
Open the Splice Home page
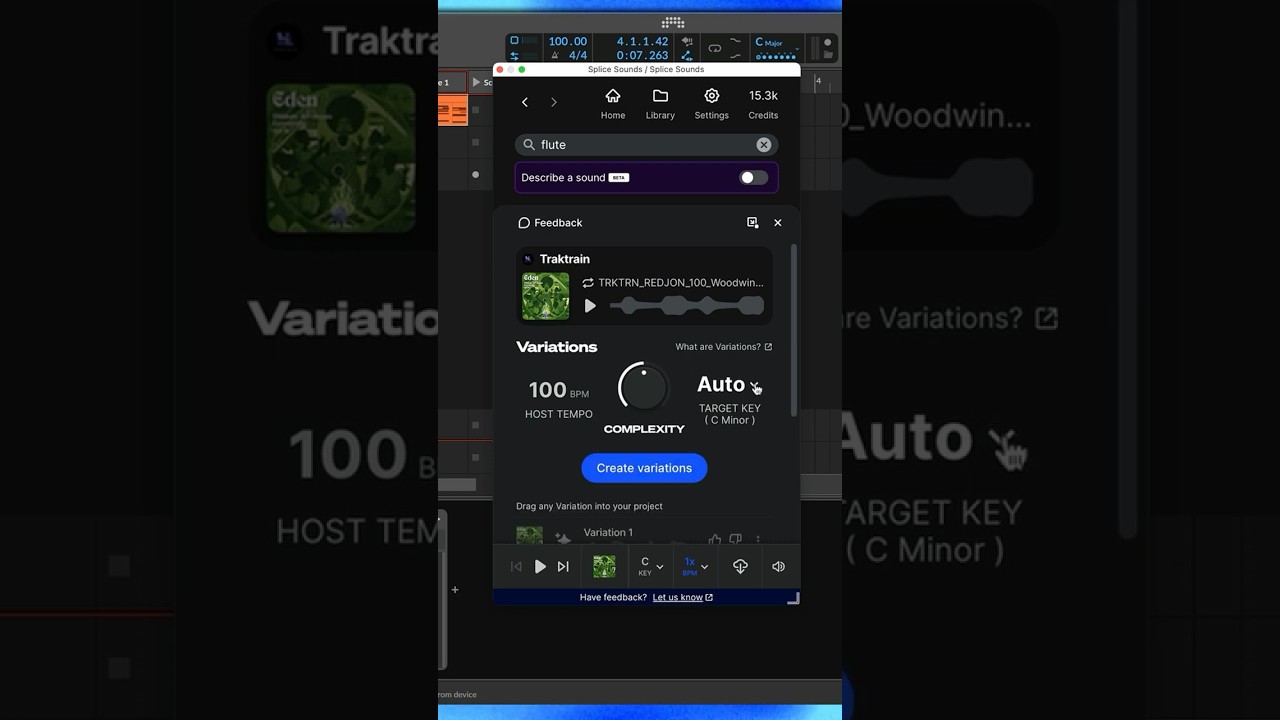point(613,103)
